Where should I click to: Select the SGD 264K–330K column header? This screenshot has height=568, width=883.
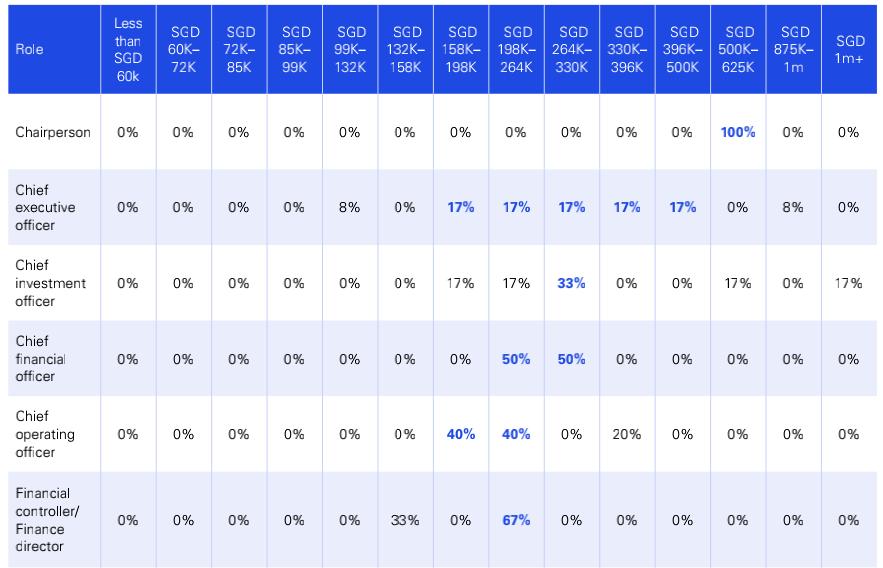[x=572, y=50]
